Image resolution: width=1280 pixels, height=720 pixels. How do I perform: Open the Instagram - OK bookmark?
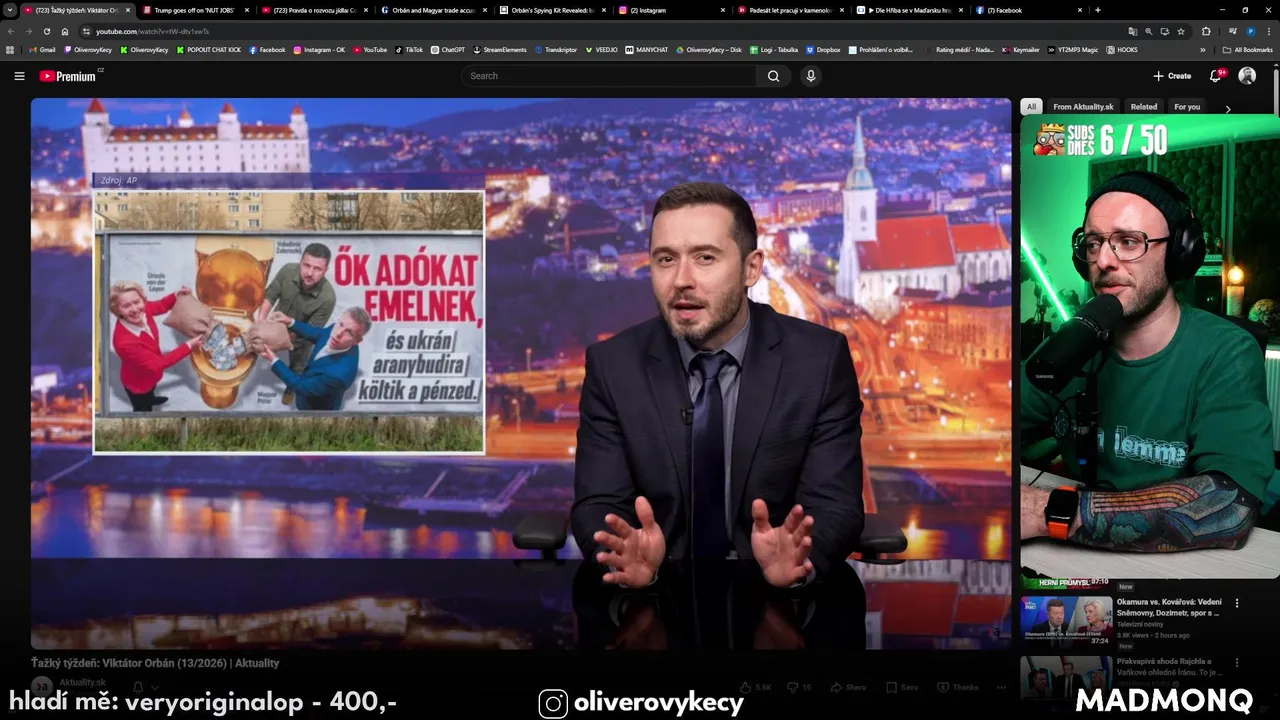319,49
